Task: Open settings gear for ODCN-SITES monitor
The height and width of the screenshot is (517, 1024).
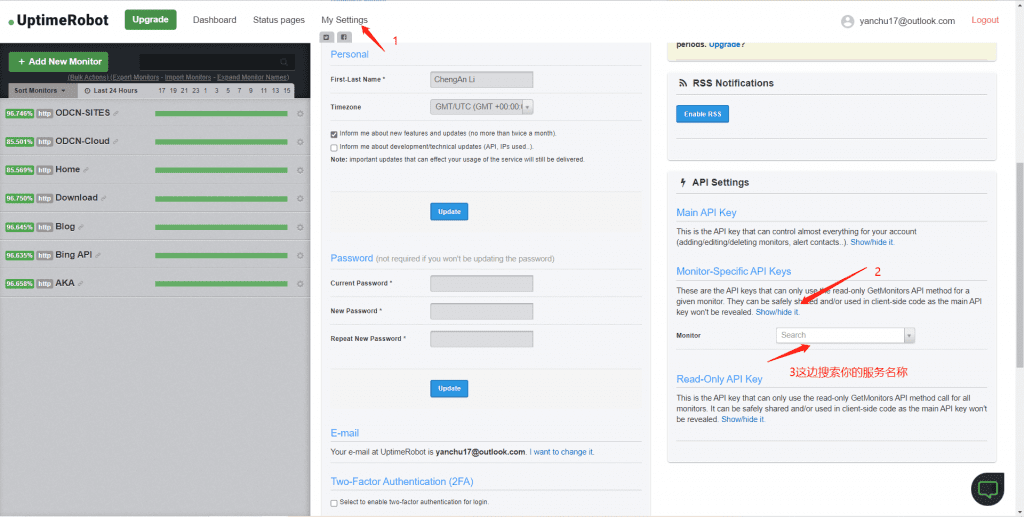Action: (x=300, y=114)
